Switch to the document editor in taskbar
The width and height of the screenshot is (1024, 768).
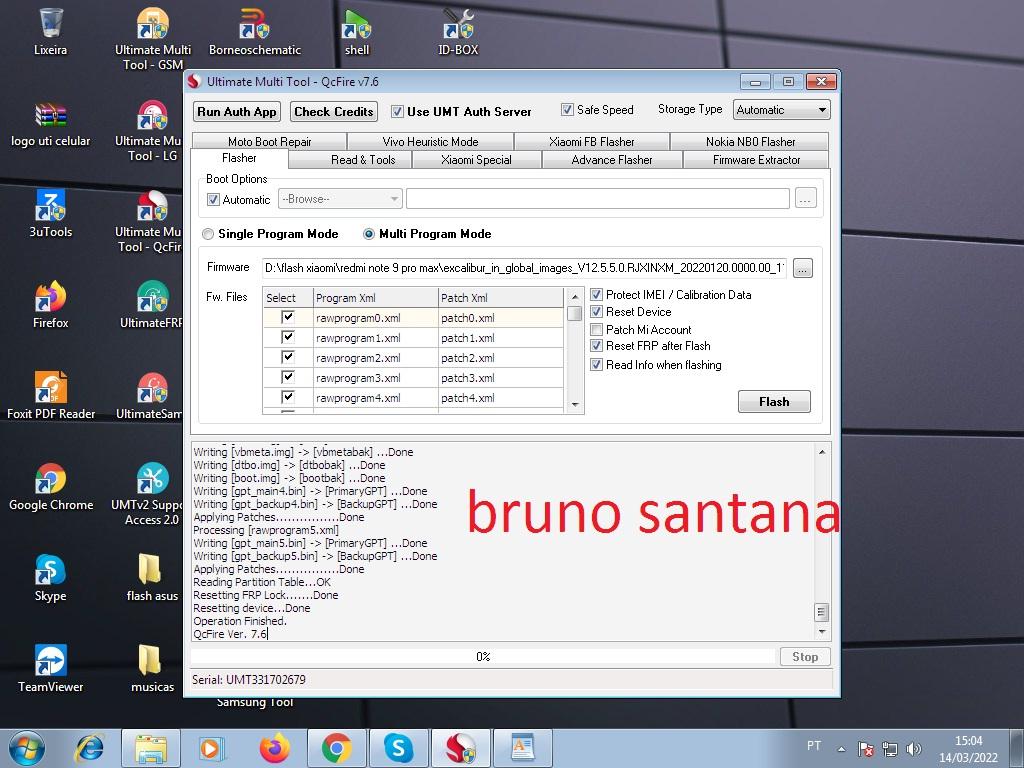[x=522, y=748]
